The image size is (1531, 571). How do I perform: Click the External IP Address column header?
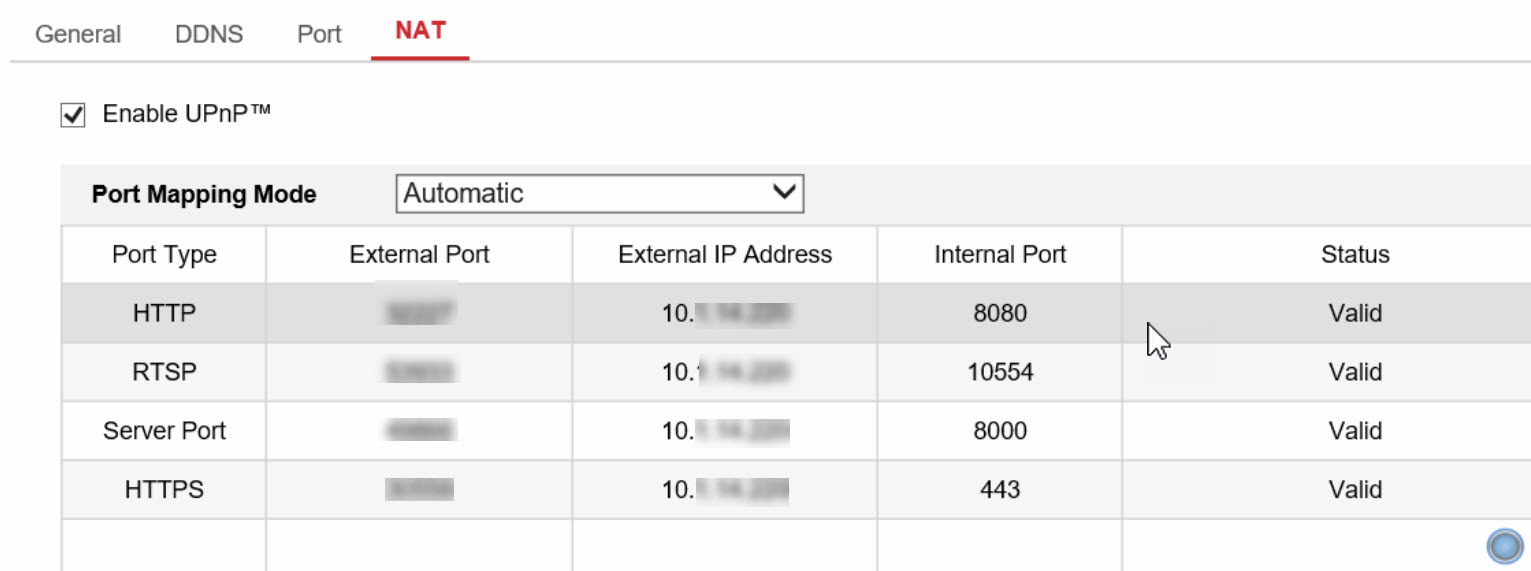[725, 254]
